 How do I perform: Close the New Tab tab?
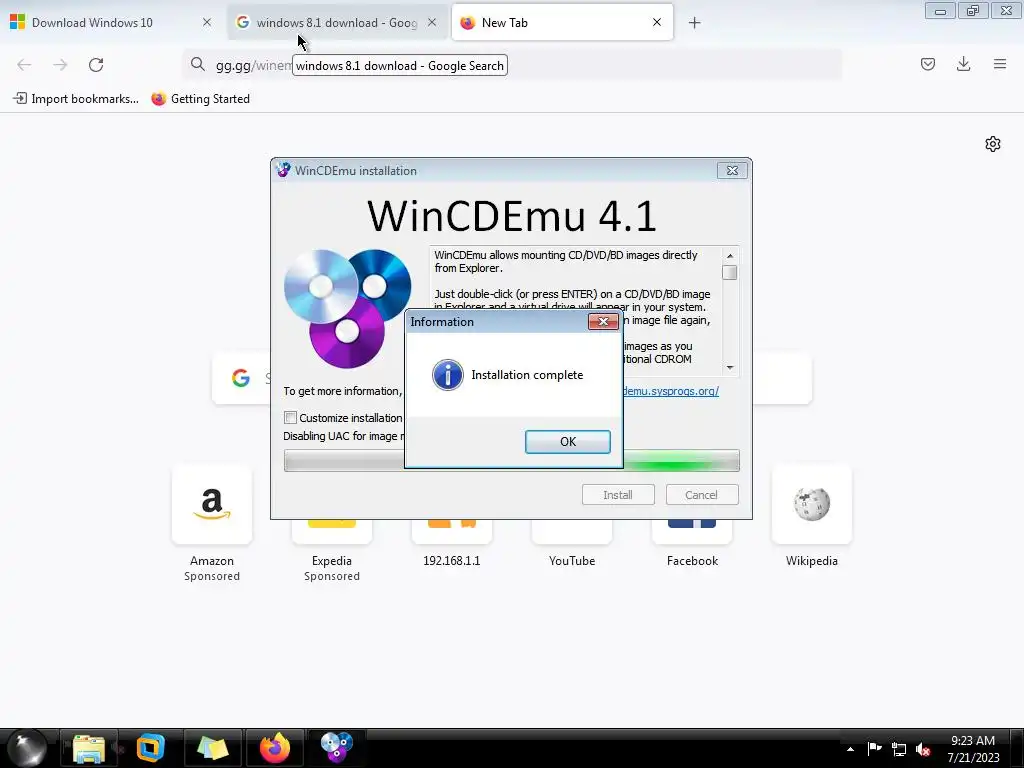(x=657, y=22)
